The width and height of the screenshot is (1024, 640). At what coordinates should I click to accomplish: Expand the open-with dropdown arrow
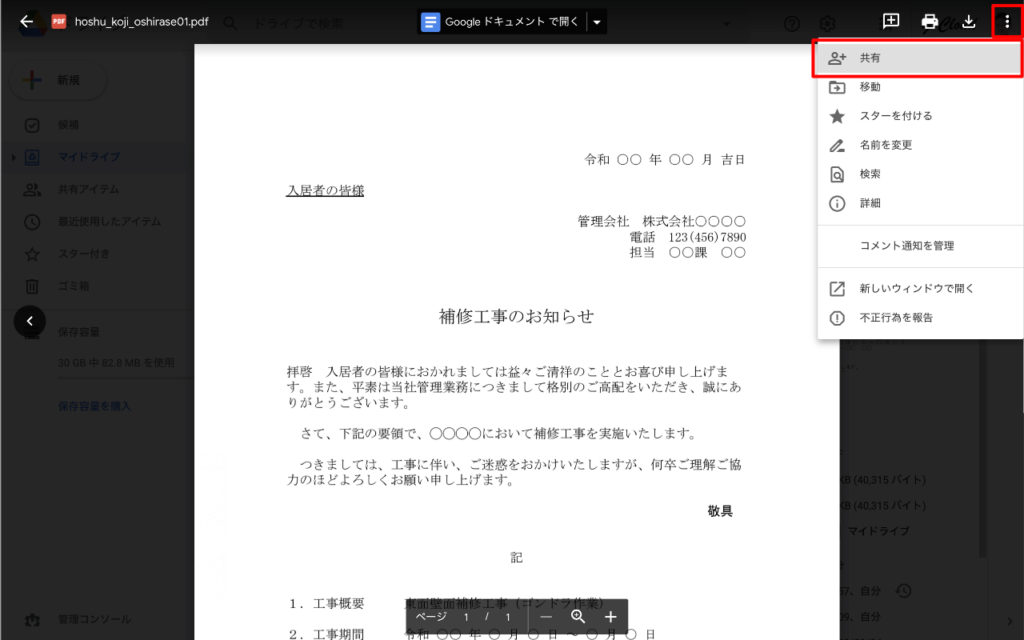[x=597, y=22]
